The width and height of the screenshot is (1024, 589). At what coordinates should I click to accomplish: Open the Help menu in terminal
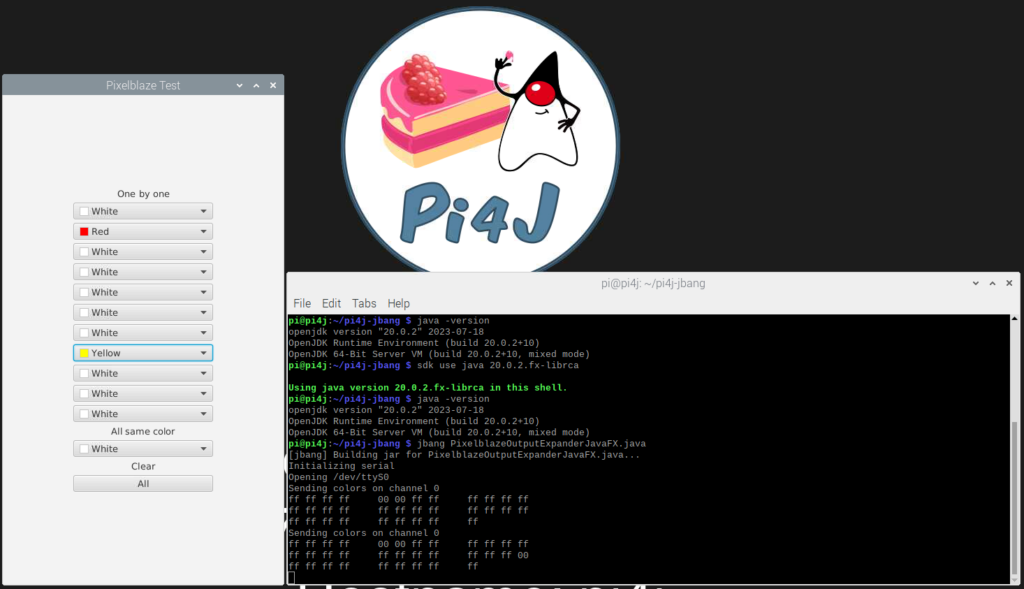(x=398, y=304)
